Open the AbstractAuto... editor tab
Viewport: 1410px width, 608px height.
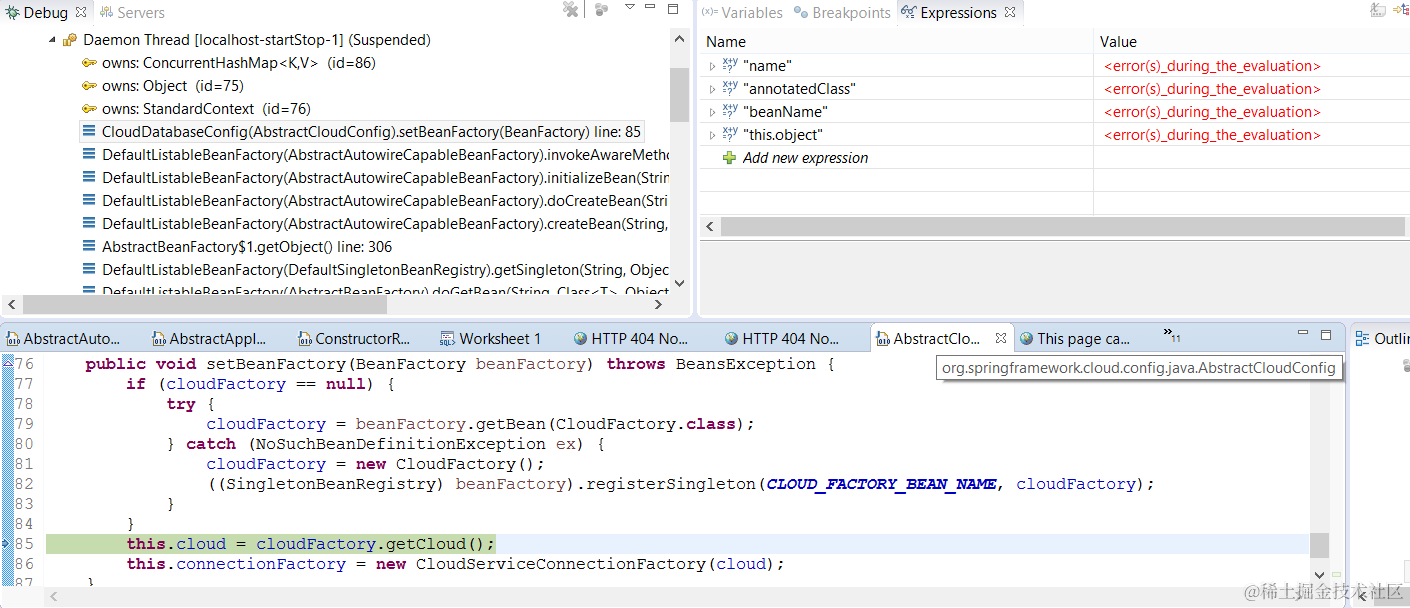[62, 338]
